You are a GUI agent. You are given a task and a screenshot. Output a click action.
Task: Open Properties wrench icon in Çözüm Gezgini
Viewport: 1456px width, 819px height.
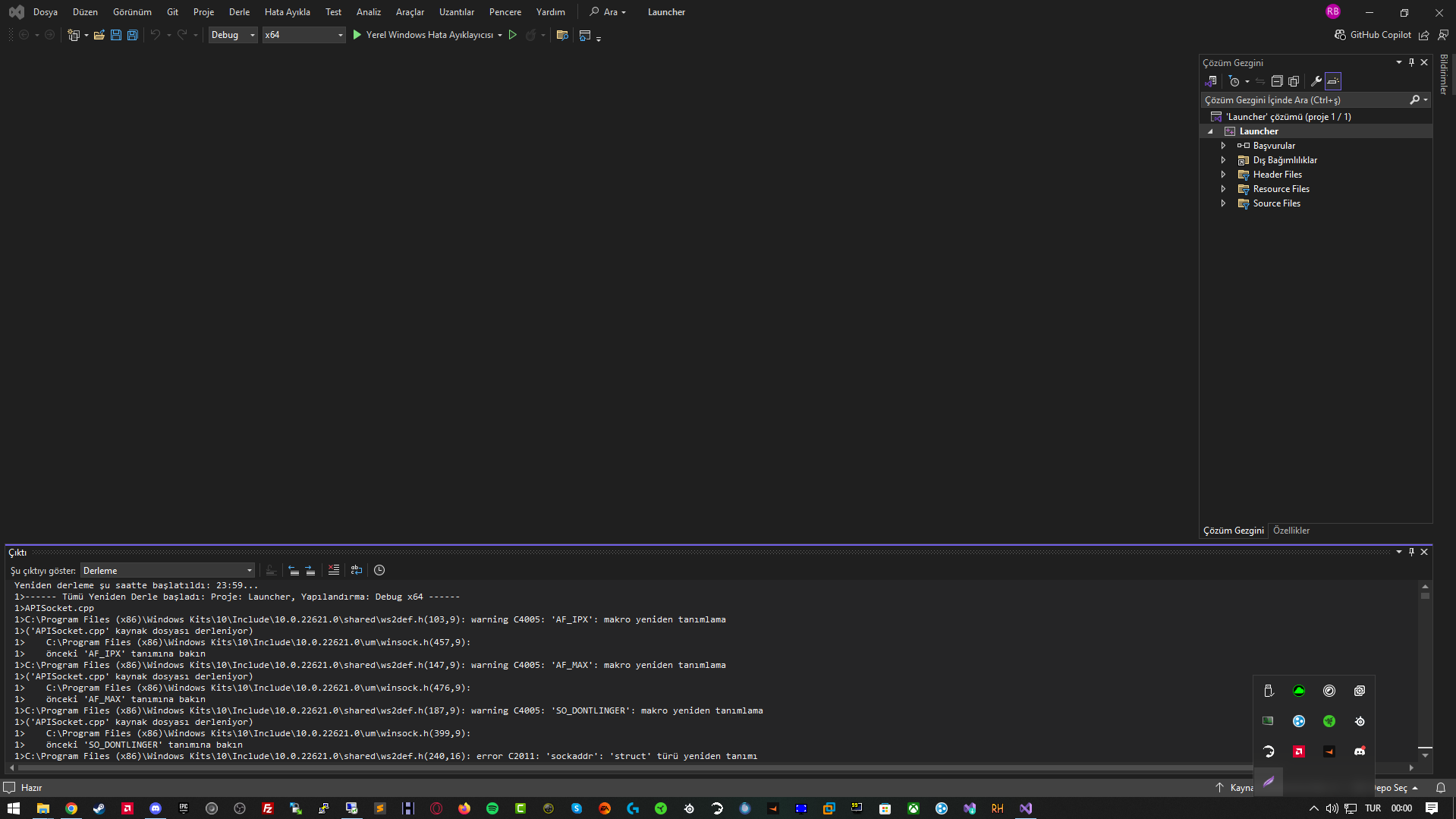[x=1316, y=81]
